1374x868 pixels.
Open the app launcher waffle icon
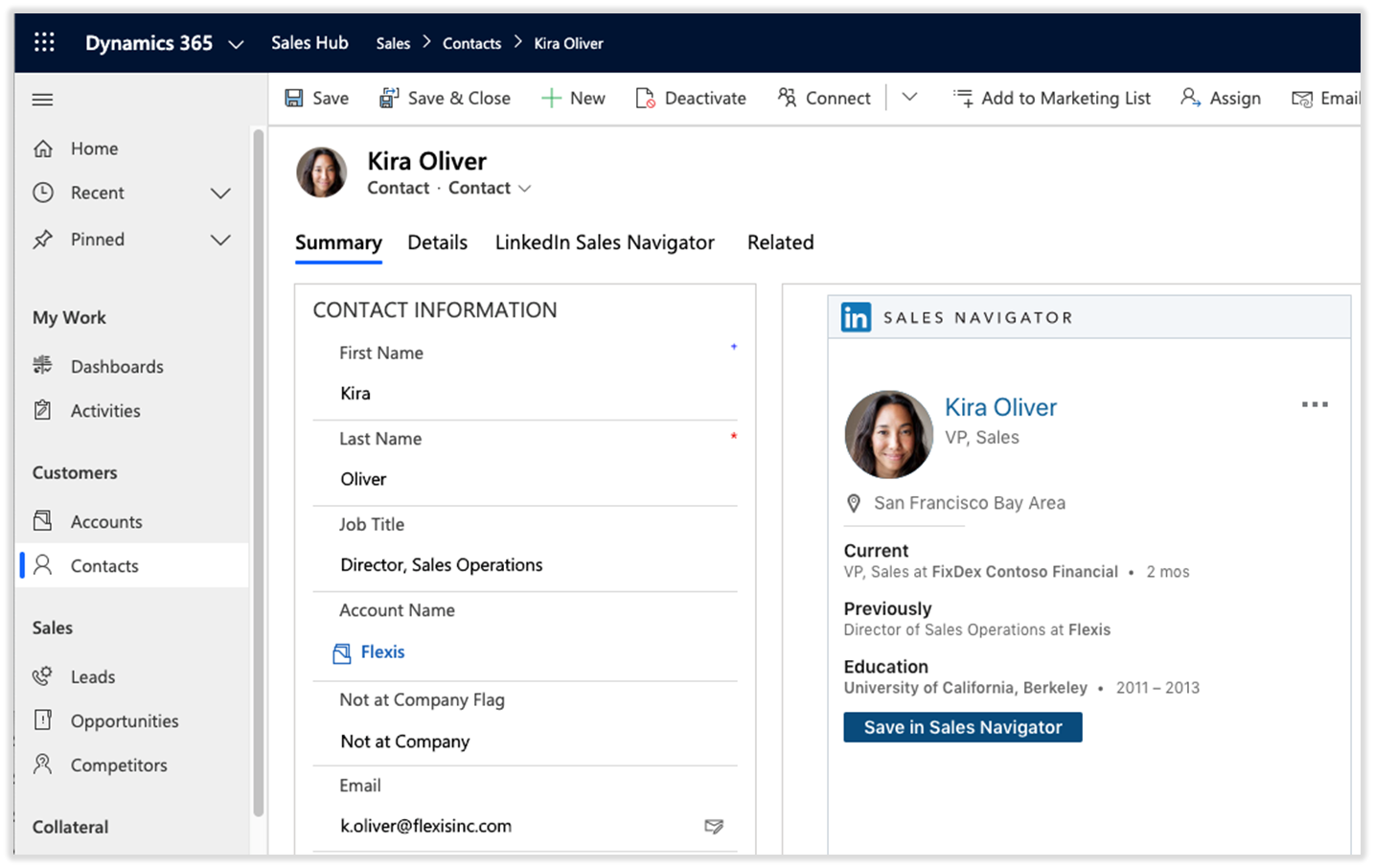click(44, 42)
